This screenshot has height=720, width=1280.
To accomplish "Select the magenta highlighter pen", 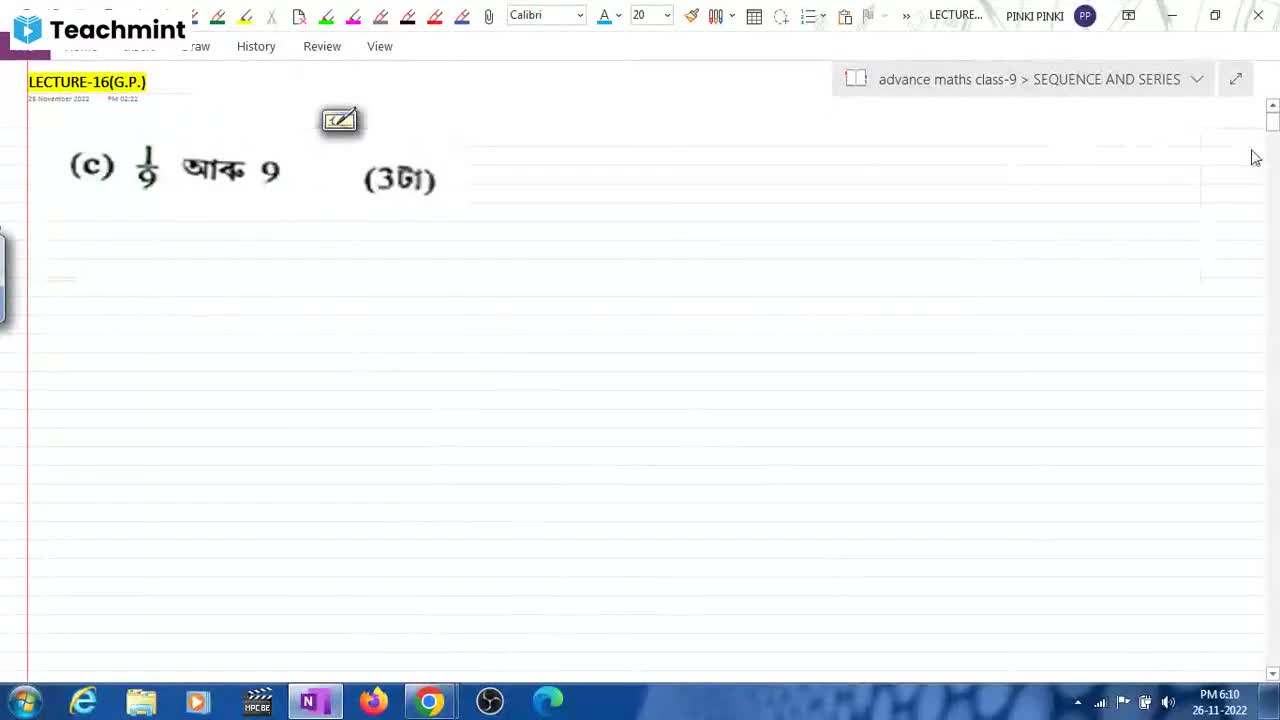I will point(353,16).
